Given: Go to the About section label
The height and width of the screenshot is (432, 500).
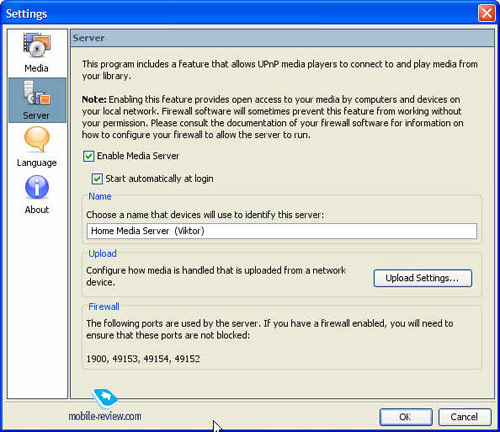Looking at the screenshot, I should (37, 210).
